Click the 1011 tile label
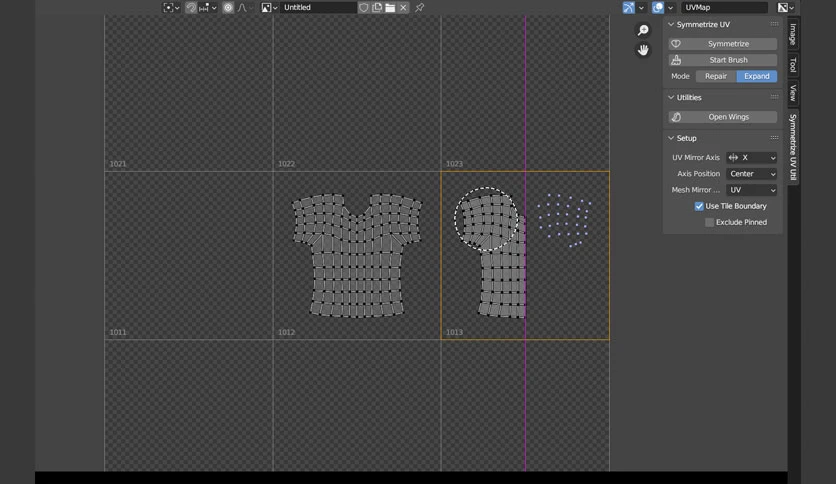 (118, 332)
